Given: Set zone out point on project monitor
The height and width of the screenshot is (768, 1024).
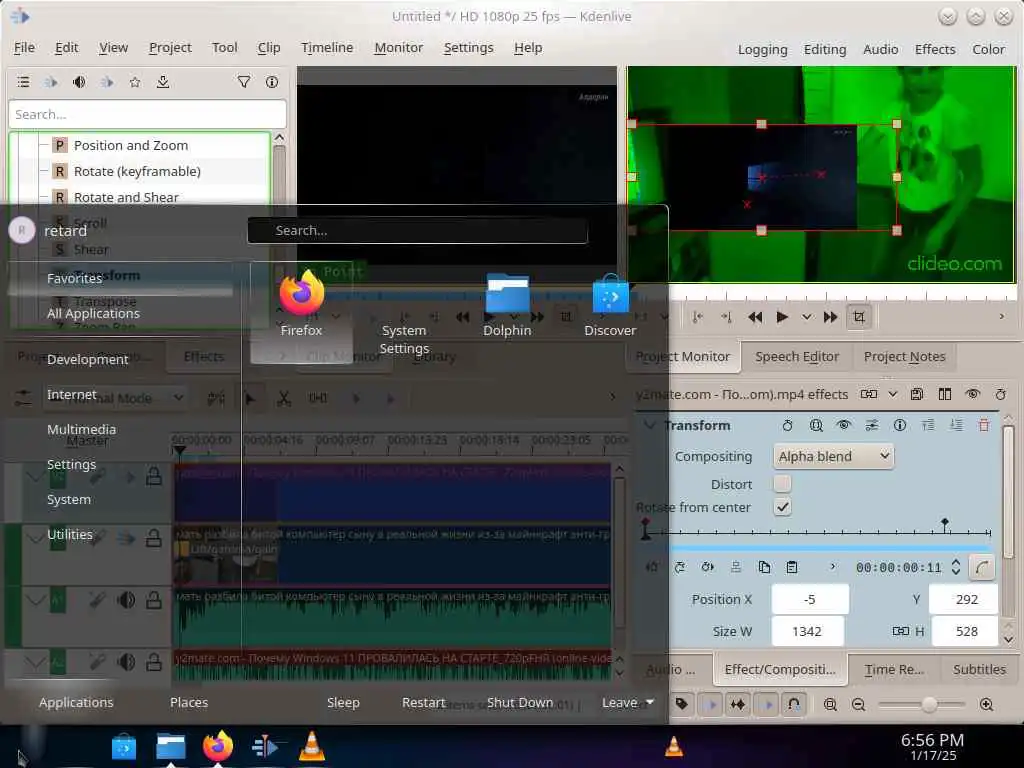Looking at the screenshot, I should pos(726,317).
